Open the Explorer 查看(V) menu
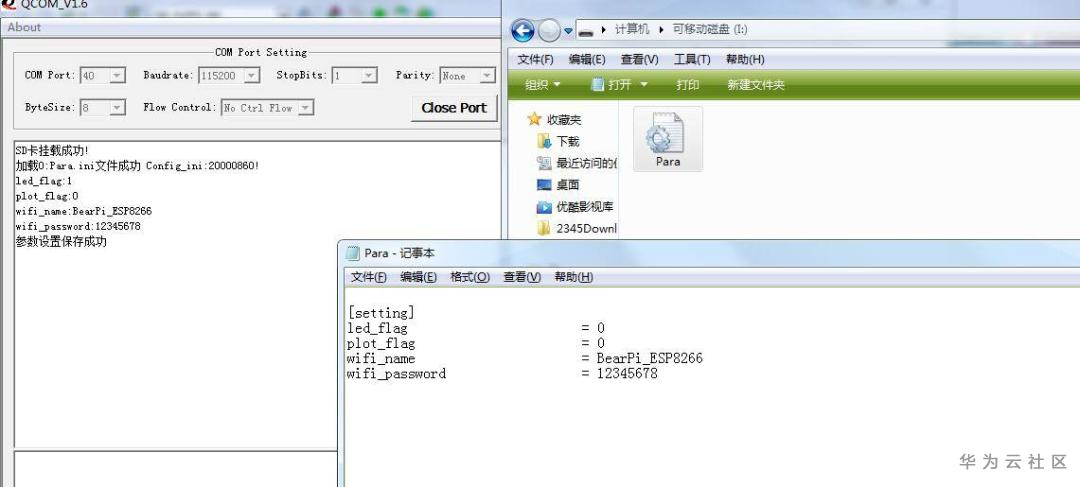Screen dimensions: 1080x487 639,59
